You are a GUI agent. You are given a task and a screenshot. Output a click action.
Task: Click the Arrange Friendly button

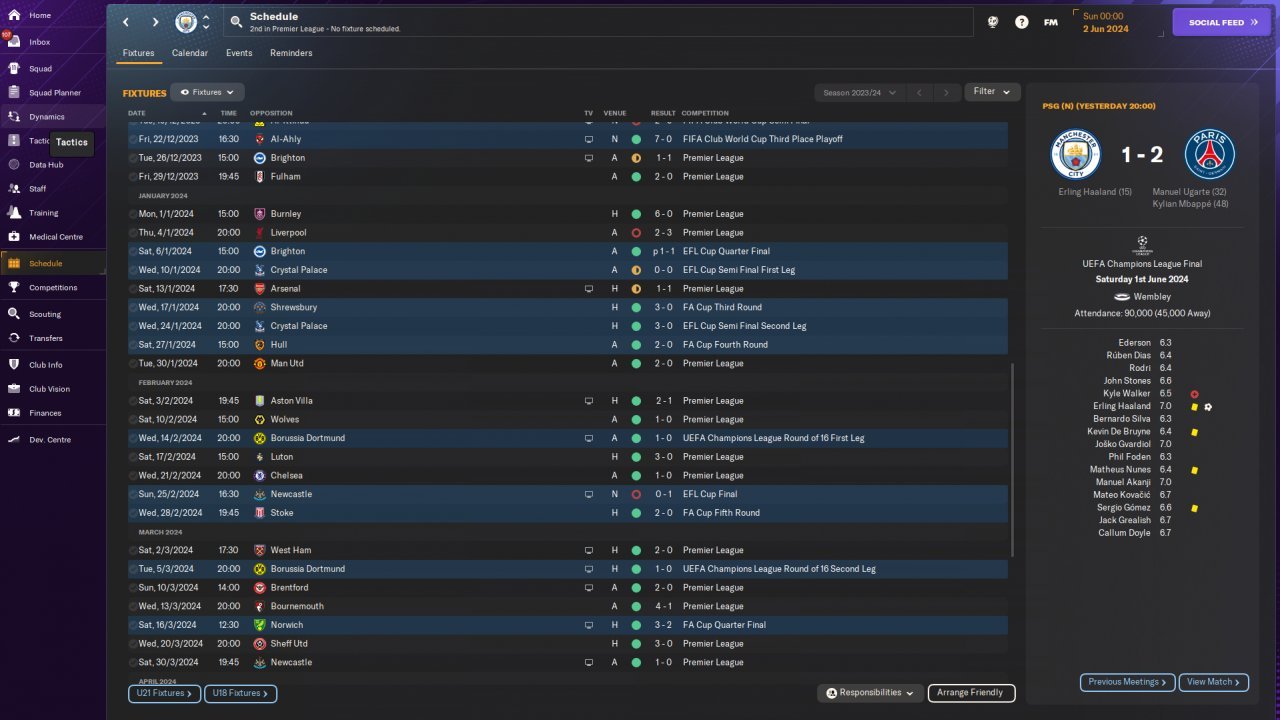click(x=972, y=693)
